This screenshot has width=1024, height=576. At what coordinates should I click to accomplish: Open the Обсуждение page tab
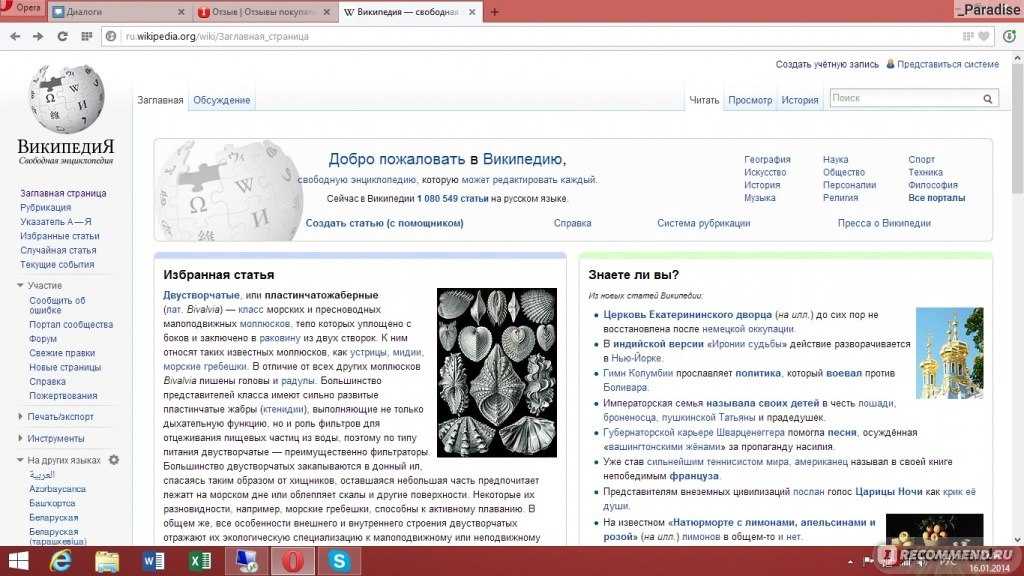221,100
